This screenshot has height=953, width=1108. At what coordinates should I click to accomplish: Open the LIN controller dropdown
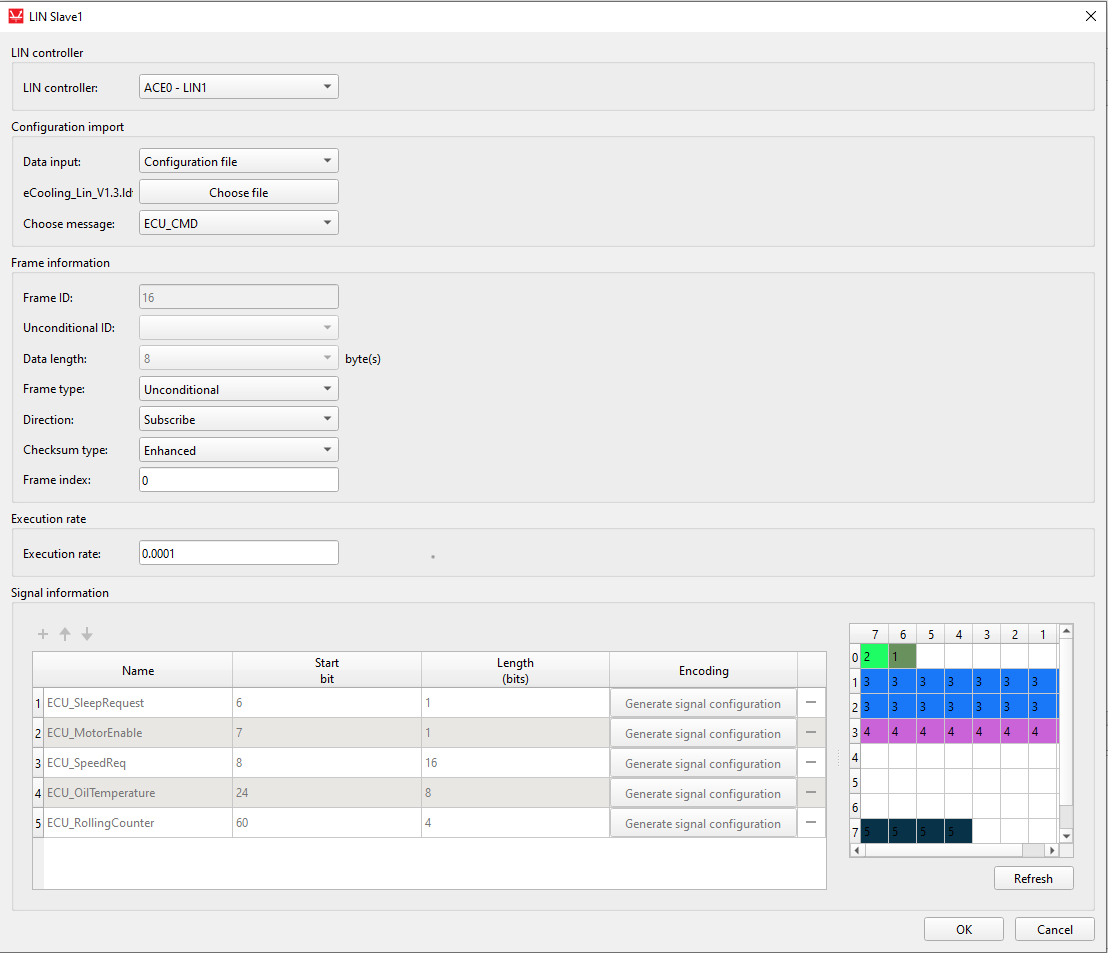pyautogui.click(x=238, y=87)
